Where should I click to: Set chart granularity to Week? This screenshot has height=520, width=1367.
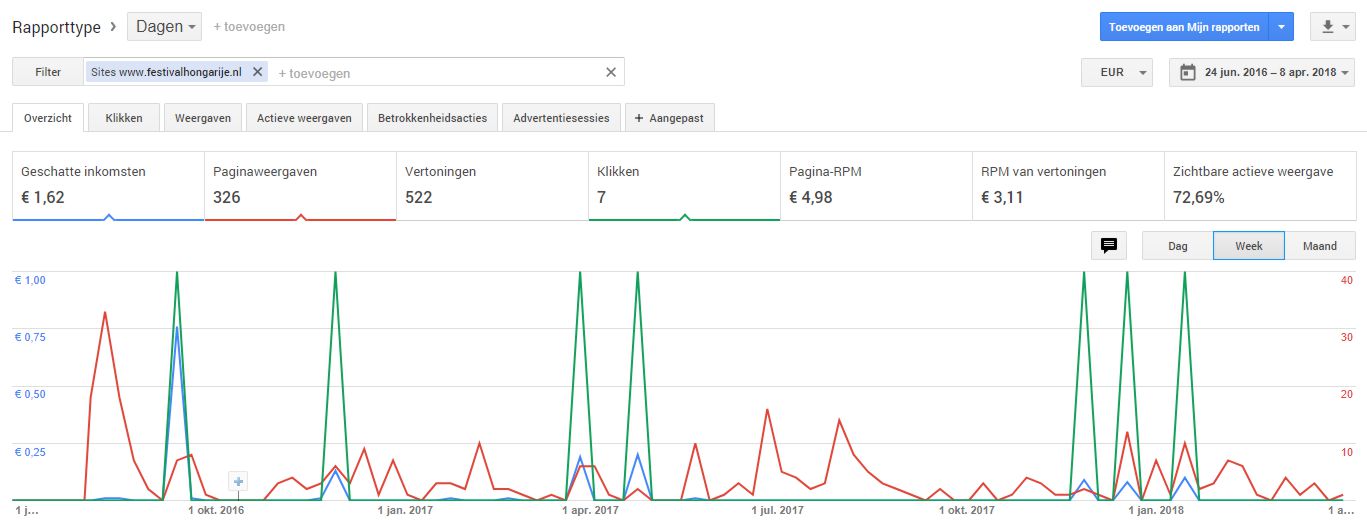(x=1249, y=245)
